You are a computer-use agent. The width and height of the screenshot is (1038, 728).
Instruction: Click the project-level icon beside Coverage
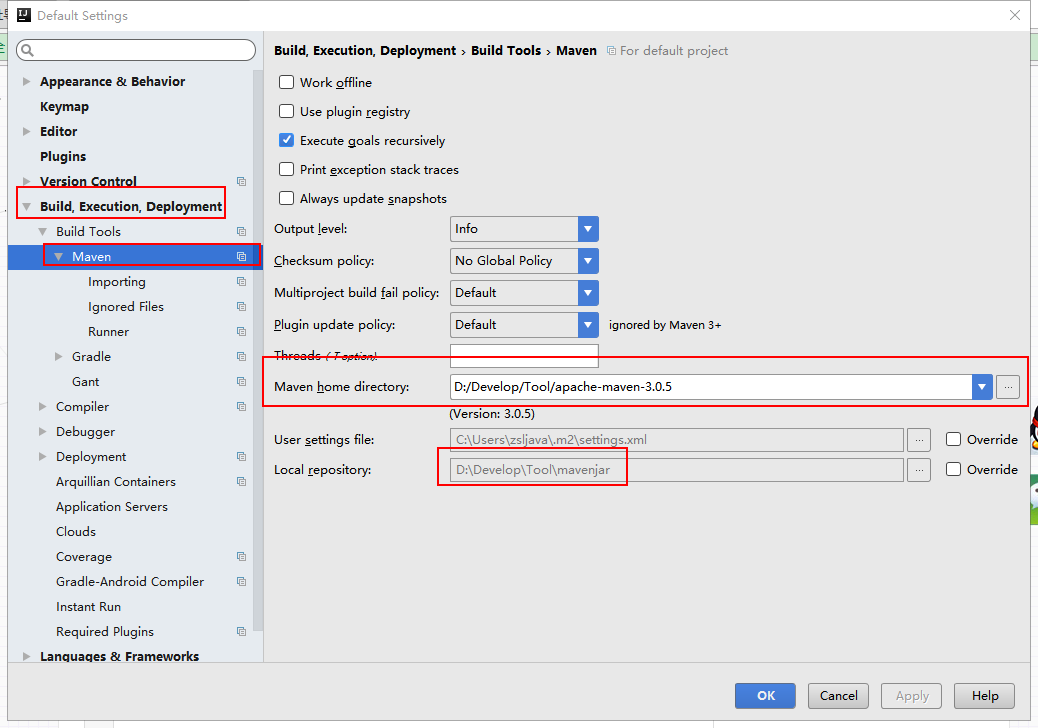[x=242, y=557]
